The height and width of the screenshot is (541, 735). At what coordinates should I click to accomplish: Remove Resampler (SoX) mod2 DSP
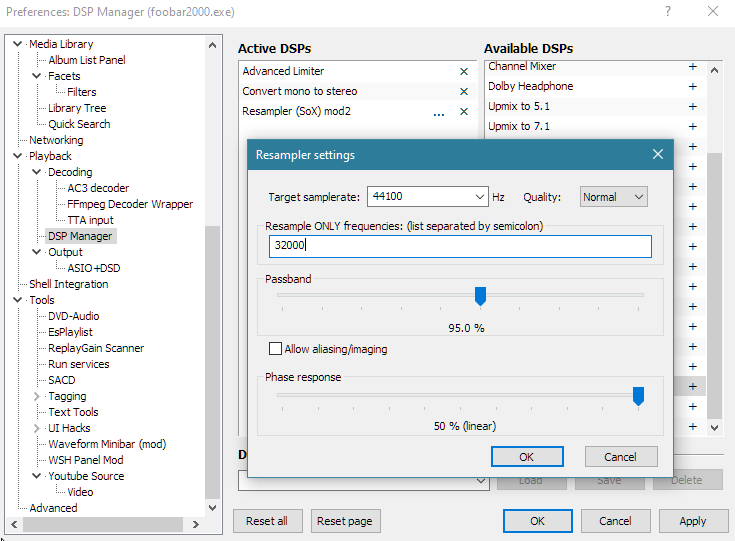(x=463, y=112)
